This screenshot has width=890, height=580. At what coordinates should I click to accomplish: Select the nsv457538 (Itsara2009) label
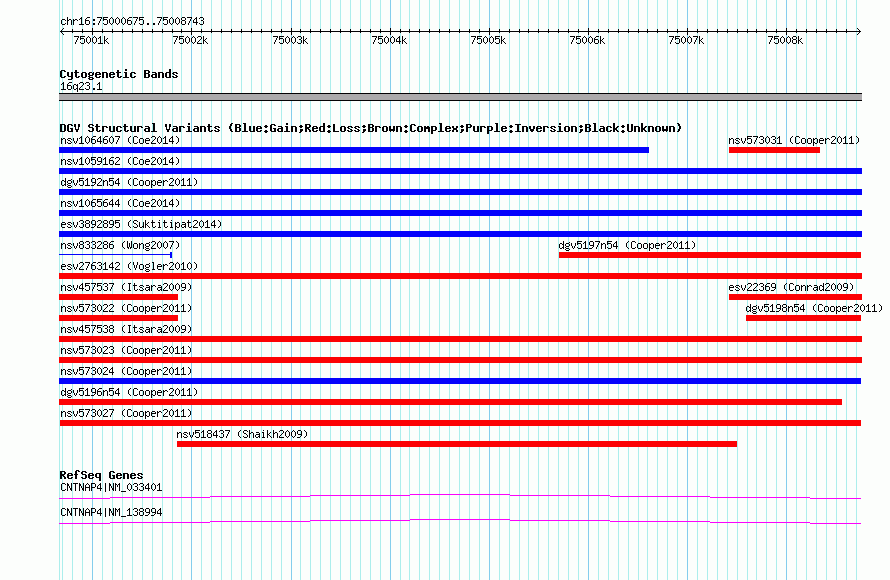(126, 329)
